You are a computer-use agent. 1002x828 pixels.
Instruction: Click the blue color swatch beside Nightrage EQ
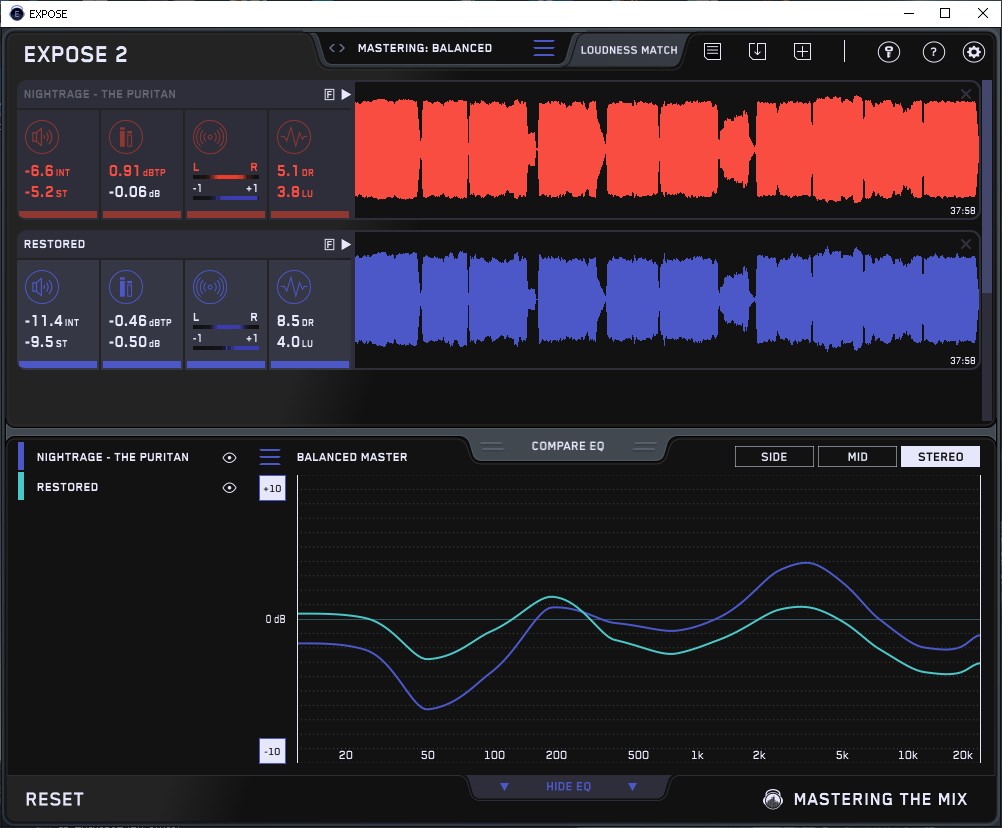click(x=21, y=457)
